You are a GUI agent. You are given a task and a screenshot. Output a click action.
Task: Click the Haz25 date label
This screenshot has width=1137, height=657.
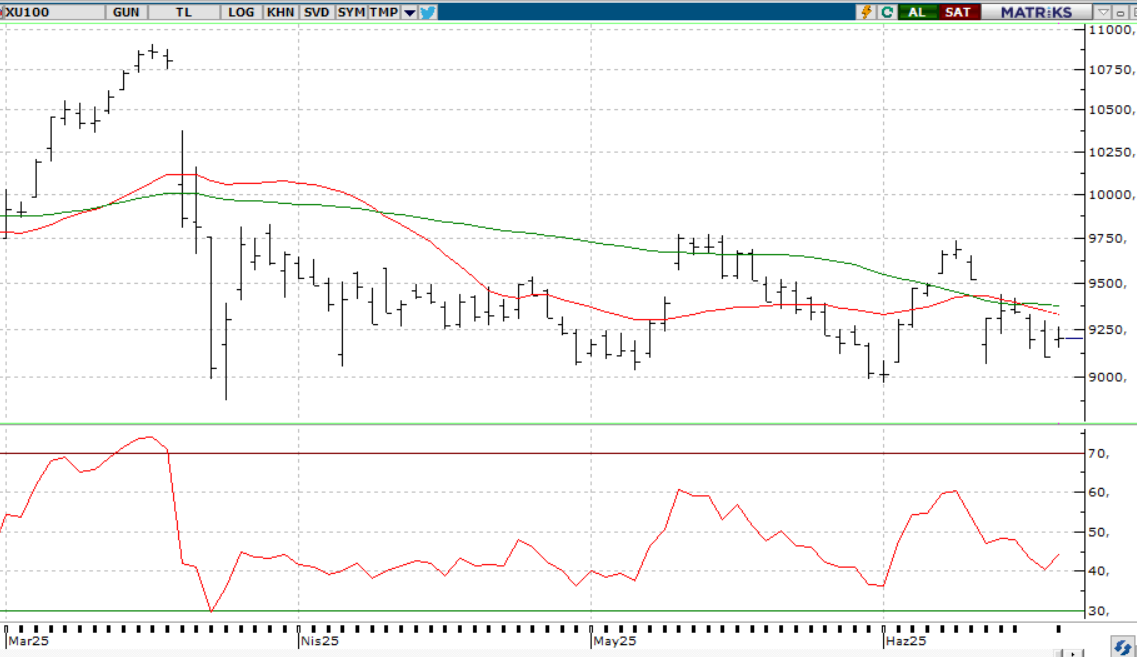906,641
